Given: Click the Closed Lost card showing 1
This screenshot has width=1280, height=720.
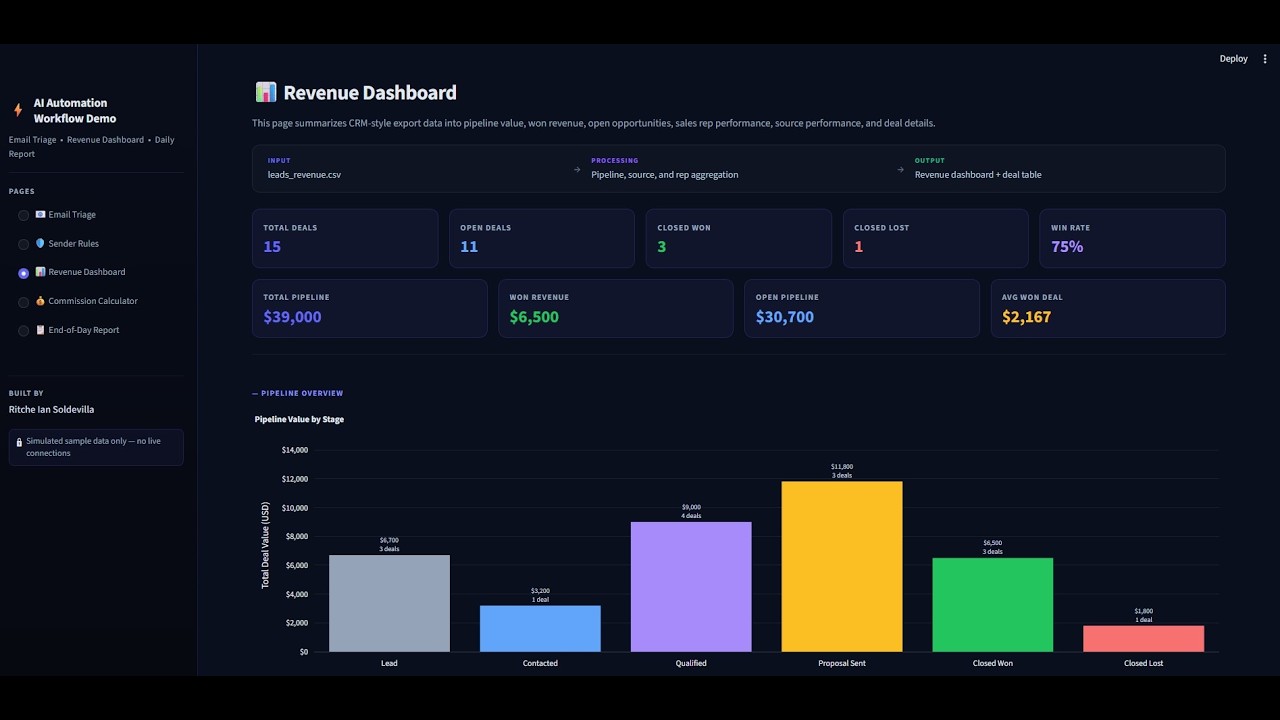Looking at the screenshot, I should click(936, 238).
